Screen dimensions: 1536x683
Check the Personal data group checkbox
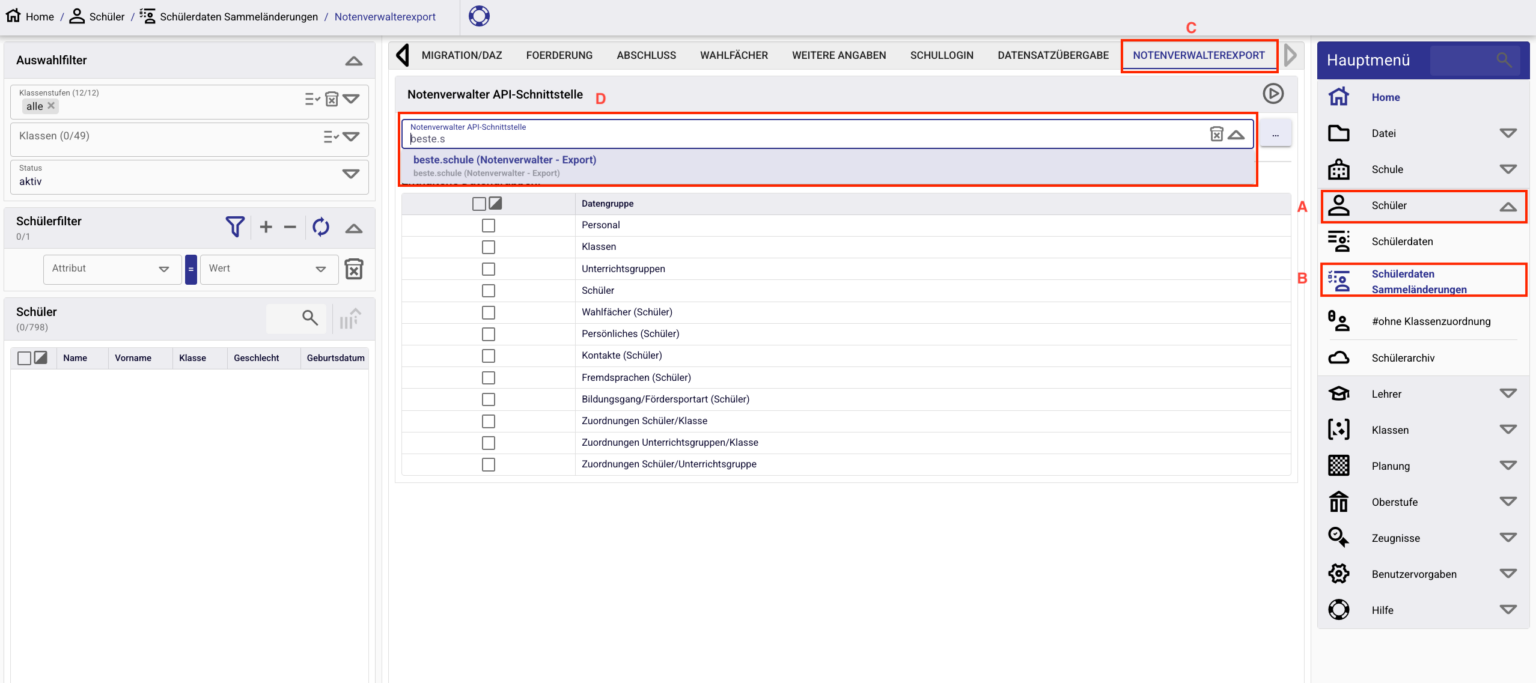488,225
